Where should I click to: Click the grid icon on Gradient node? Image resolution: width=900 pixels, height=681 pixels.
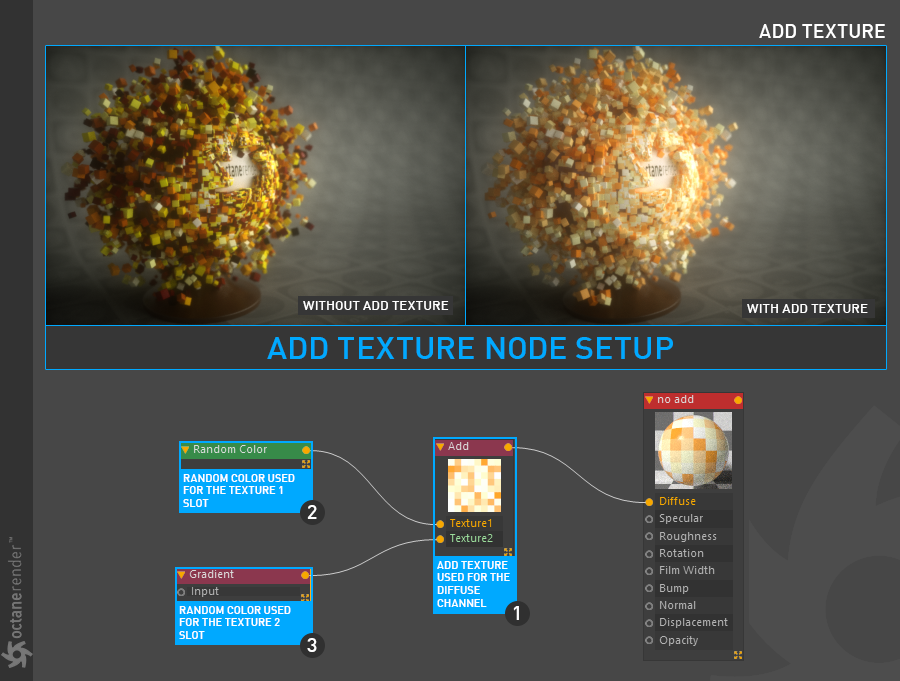click(x=305, y=597)
